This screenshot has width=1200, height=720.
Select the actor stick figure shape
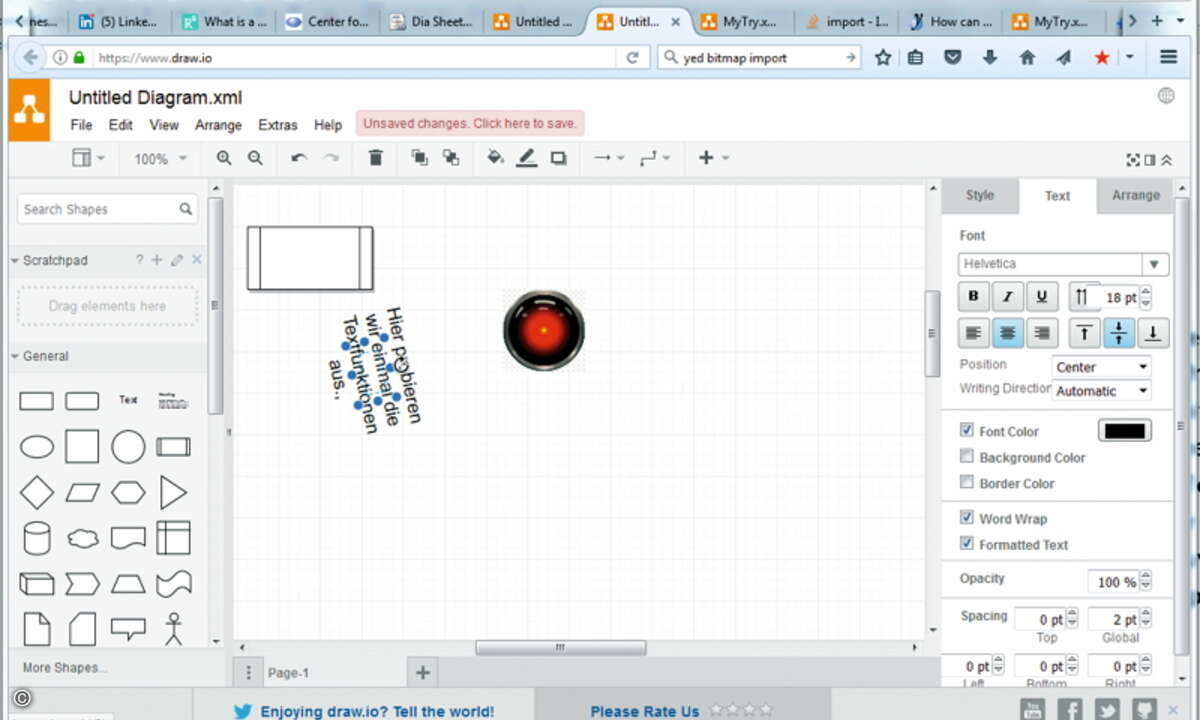(x=174, y=629)
